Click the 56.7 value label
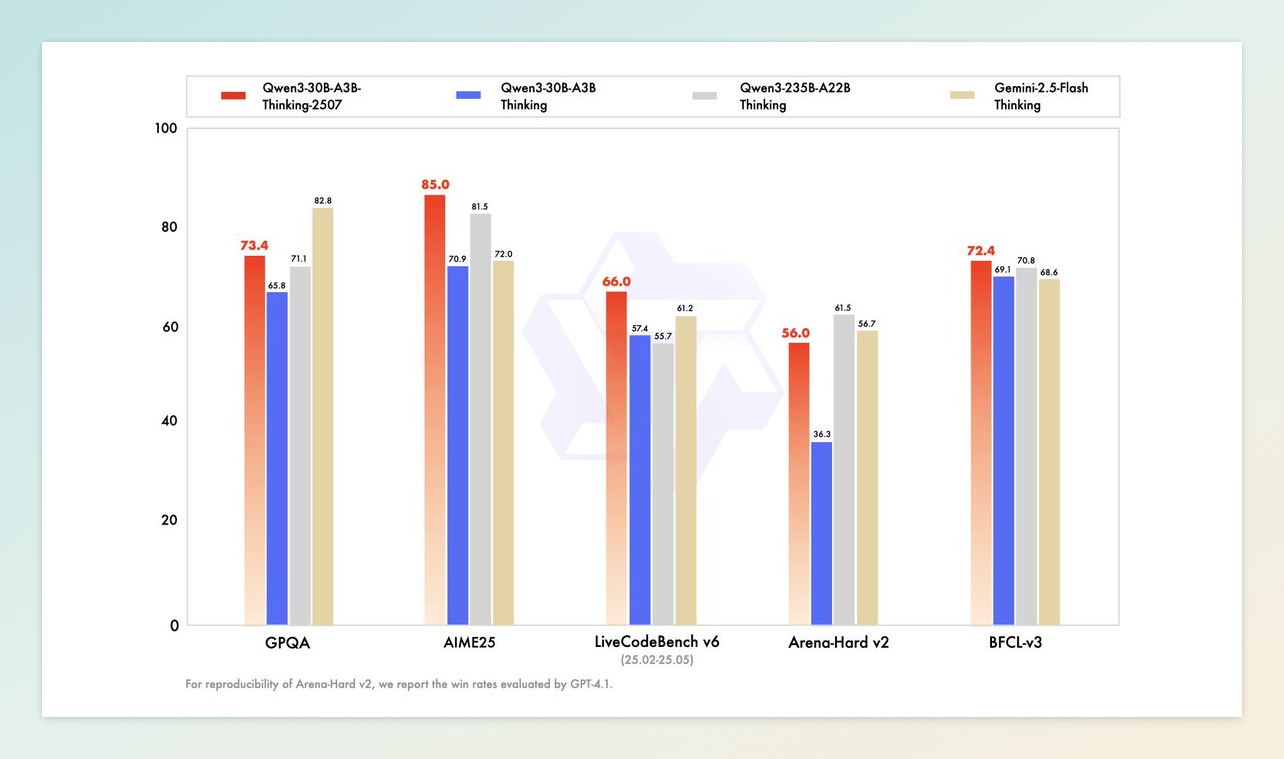This screenshot has width=1284, height=759. pos(867,323)
